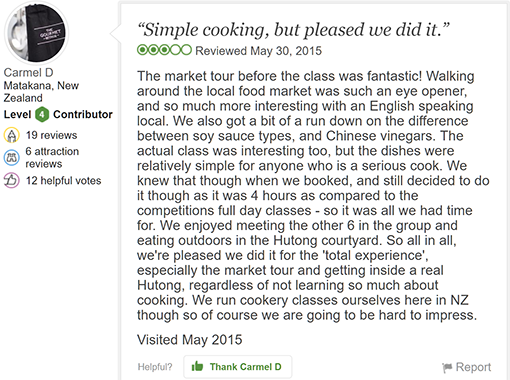Click the Thank Carmel D button
510x380 pixels.
[x=238, y=367]
